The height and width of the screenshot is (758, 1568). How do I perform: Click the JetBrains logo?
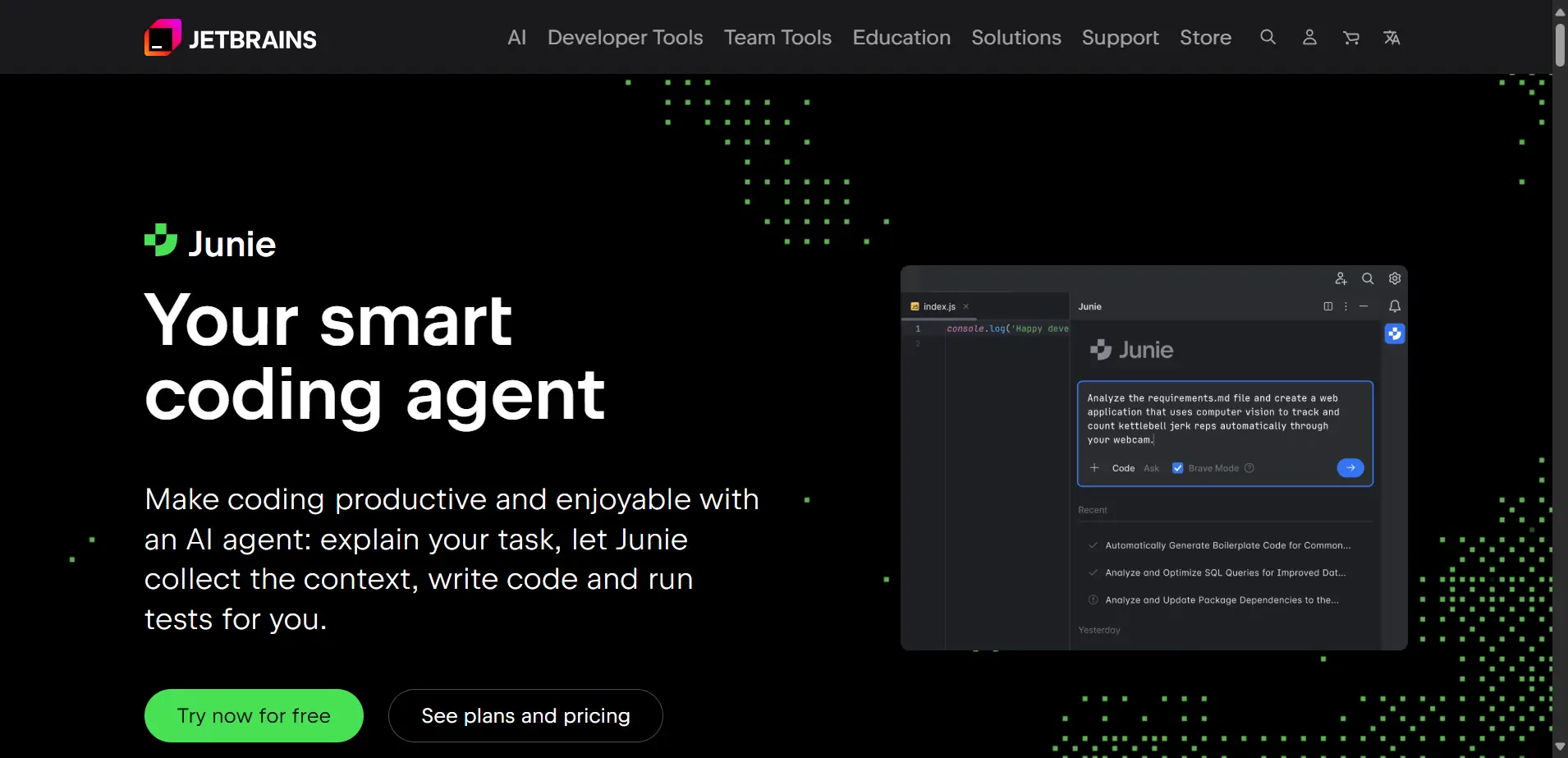[230, 37]
